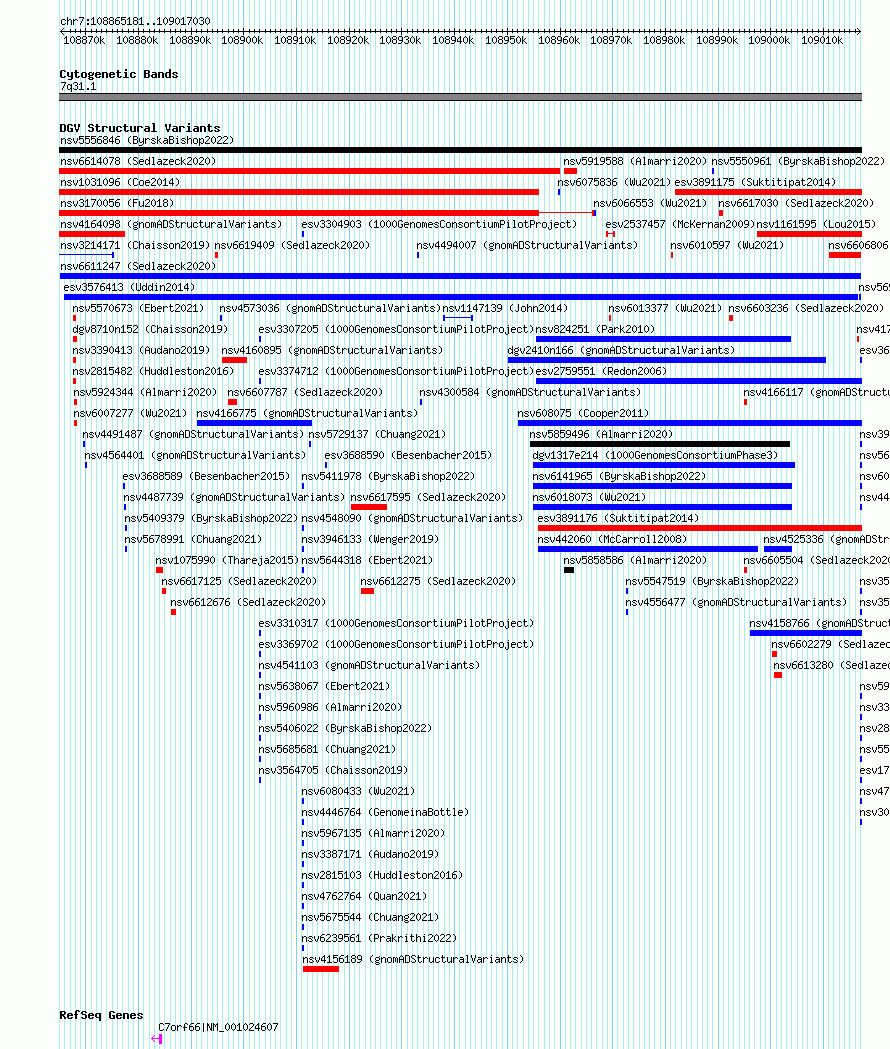Click nsv1075990 (Thareja2015) label

[x=227, y=560]
